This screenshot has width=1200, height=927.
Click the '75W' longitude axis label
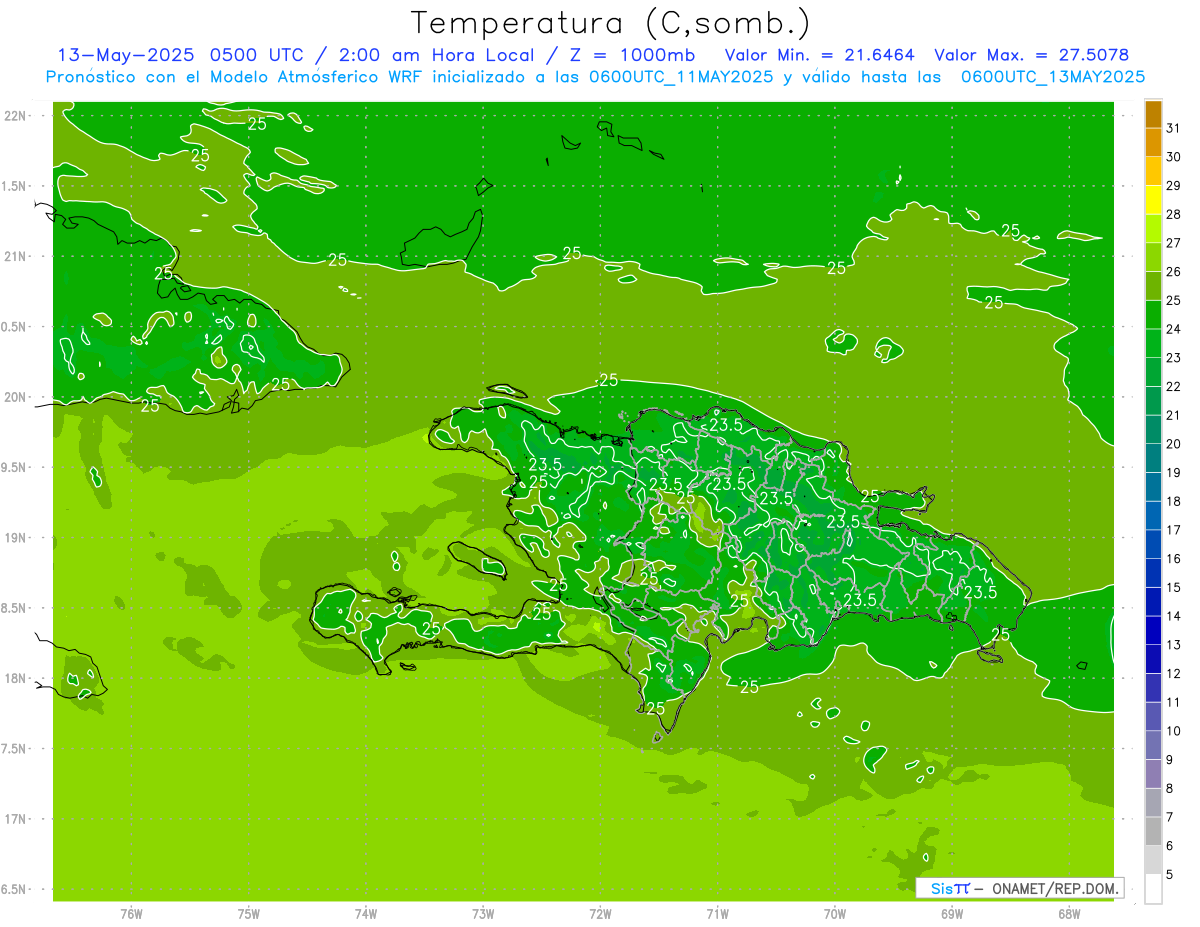249,914
